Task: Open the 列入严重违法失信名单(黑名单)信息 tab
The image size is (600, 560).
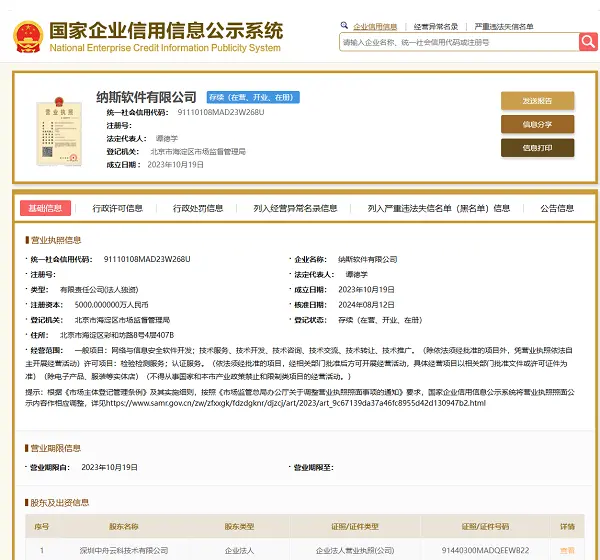Action: pos(439,208)
